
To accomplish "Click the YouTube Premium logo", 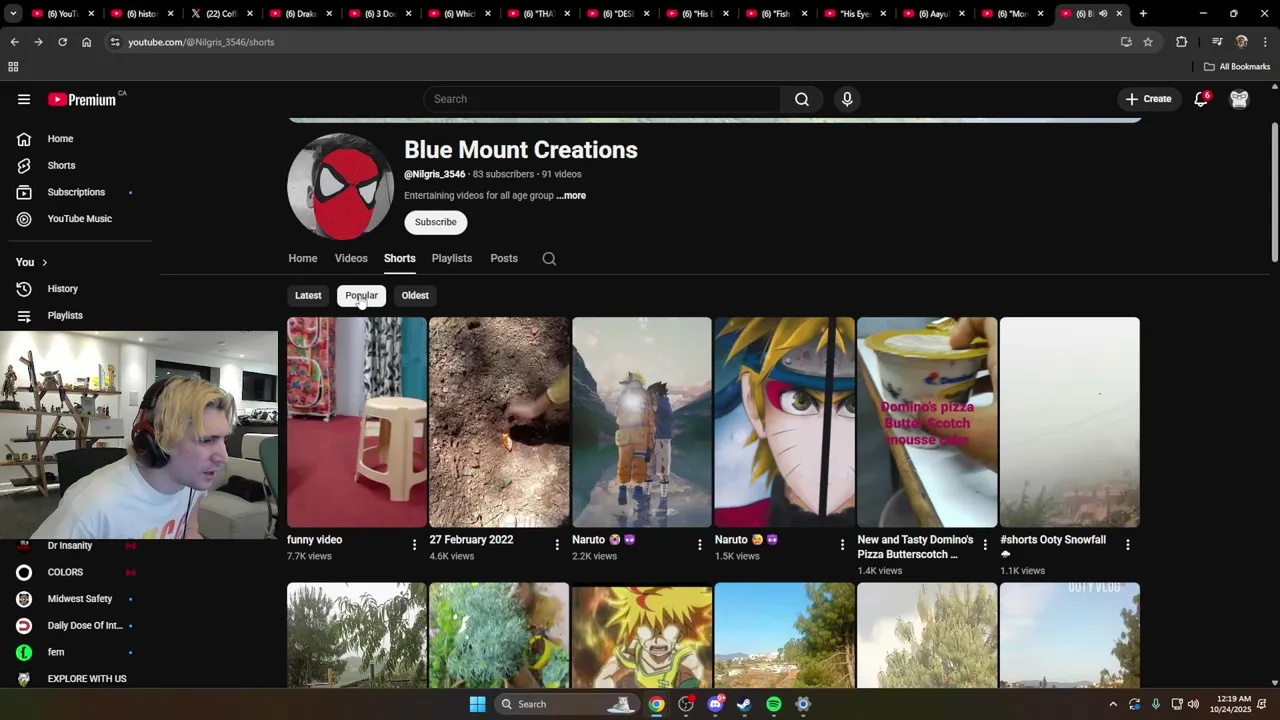I will pos(84,99).
